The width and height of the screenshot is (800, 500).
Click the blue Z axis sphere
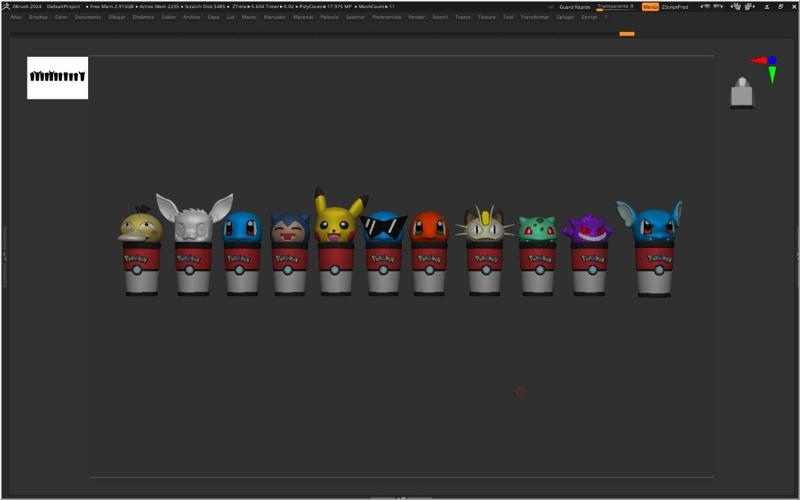point(772,60)
